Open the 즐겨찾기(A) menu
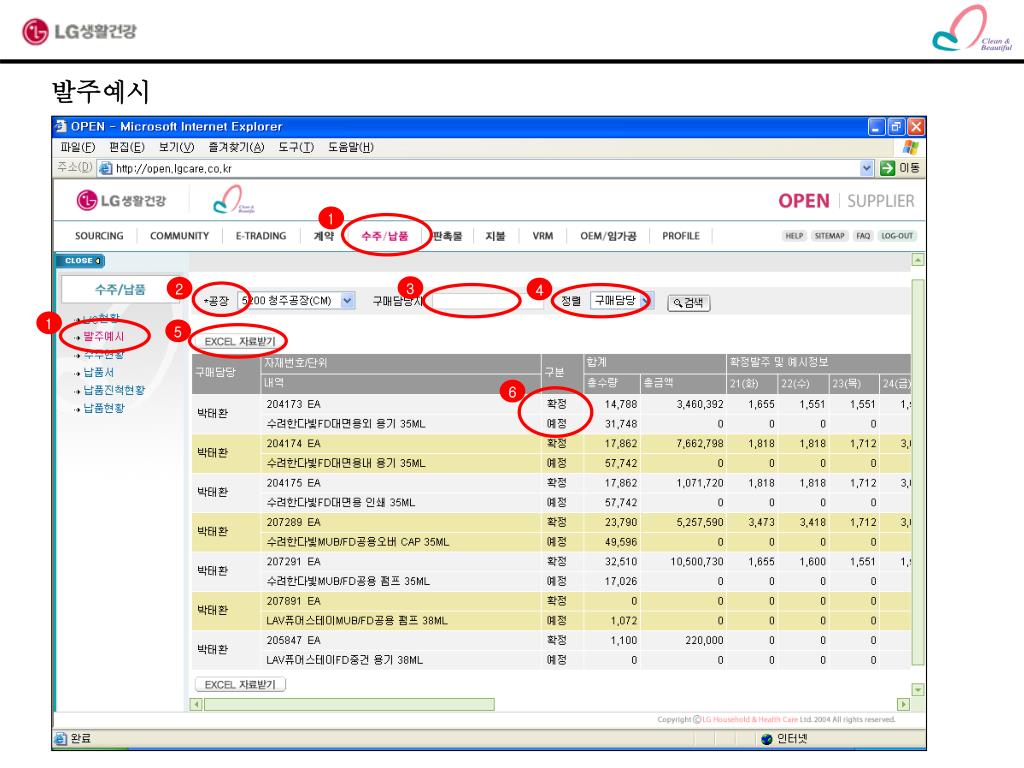This screenshot has width=1024, height=768. (x=236, y=147)
